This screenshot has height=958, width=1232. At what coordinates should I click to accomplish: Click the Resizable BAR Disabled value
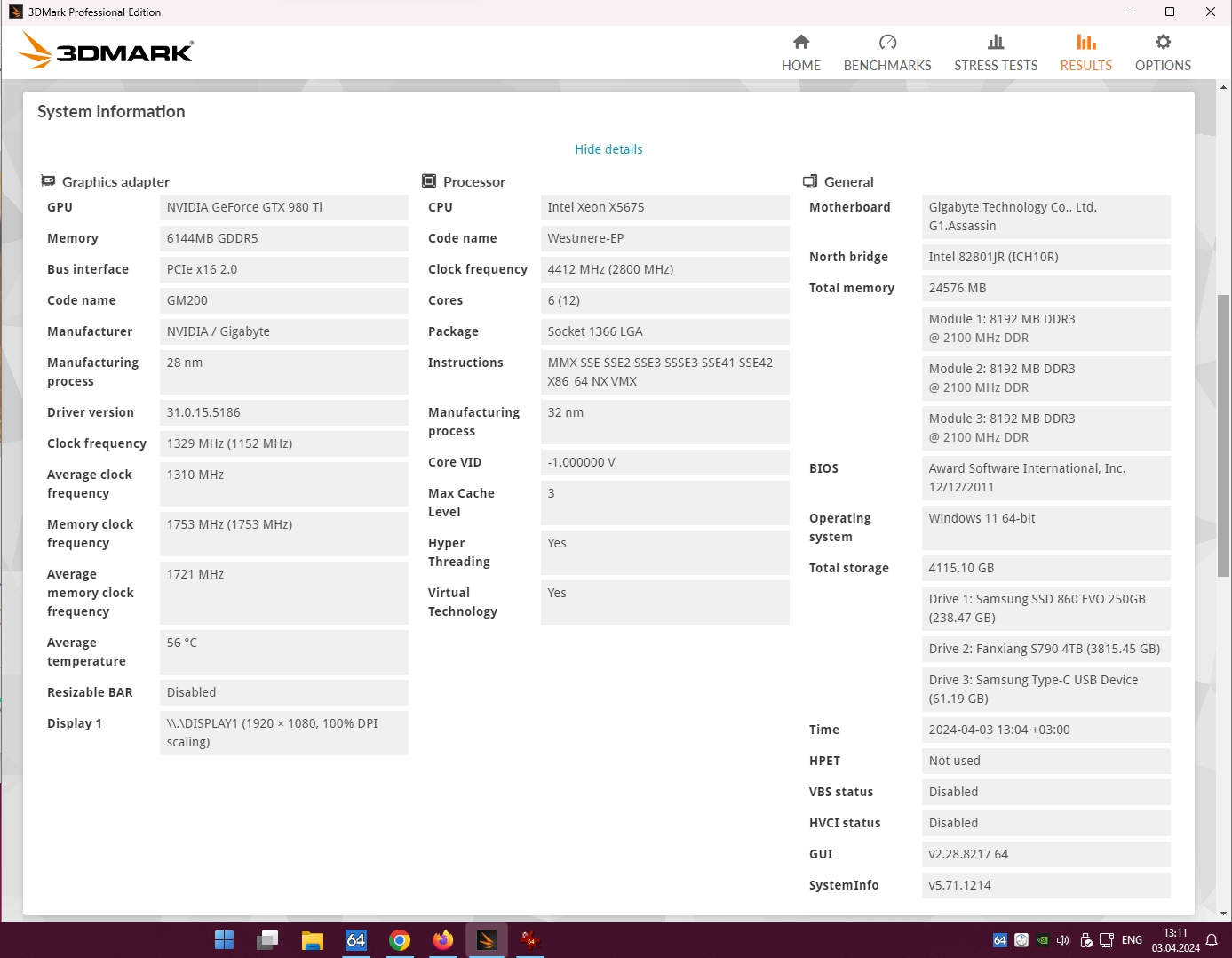[x=284, y=692]
